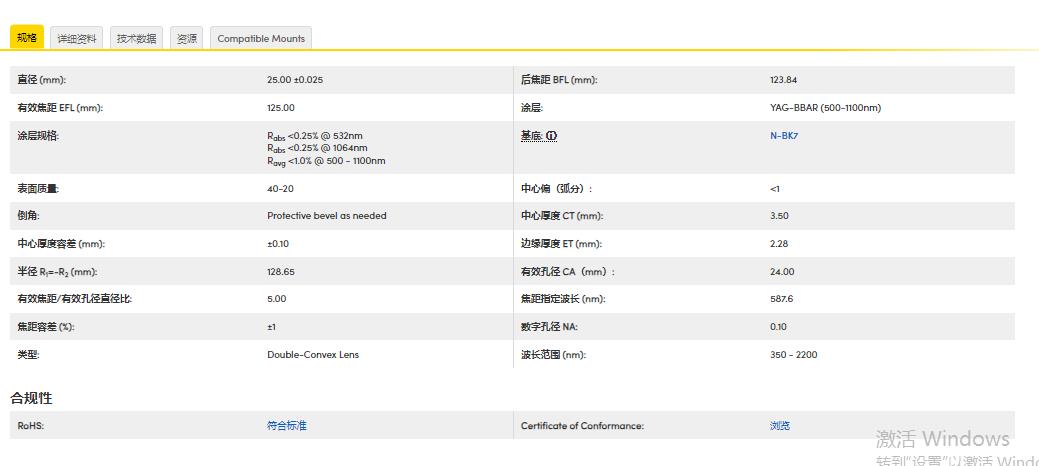
Task: Click the Double-Convex Lens type value
Action: [313, 355]
